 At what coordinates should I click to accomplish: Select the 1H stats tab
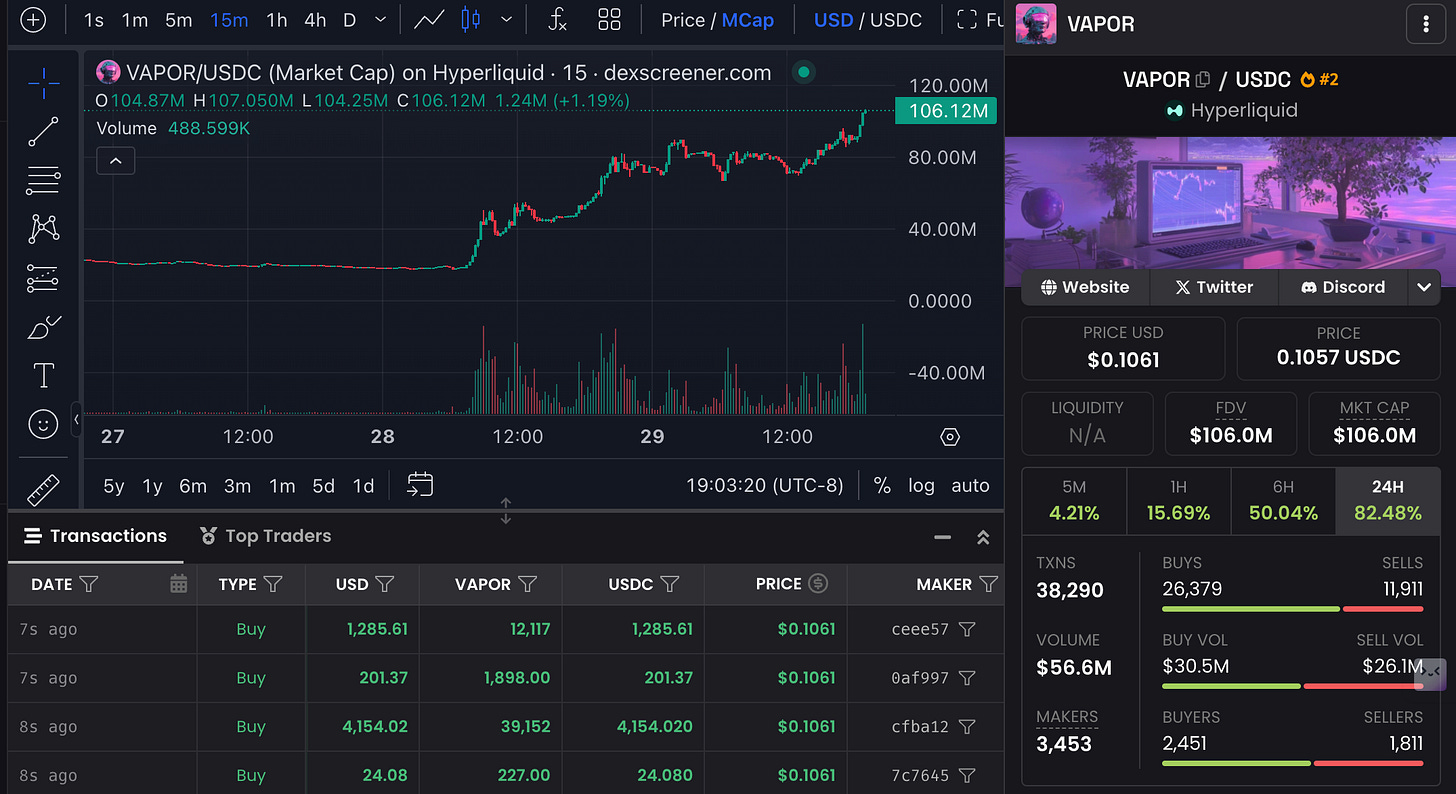1179,501
